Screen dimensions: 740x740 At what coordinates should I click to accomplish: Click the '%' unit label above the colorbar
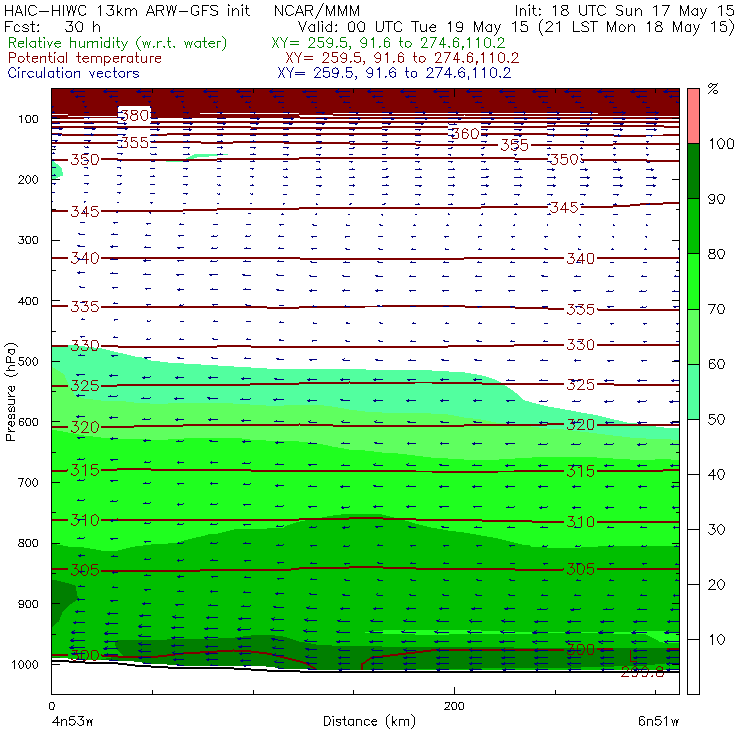(713, 89)
